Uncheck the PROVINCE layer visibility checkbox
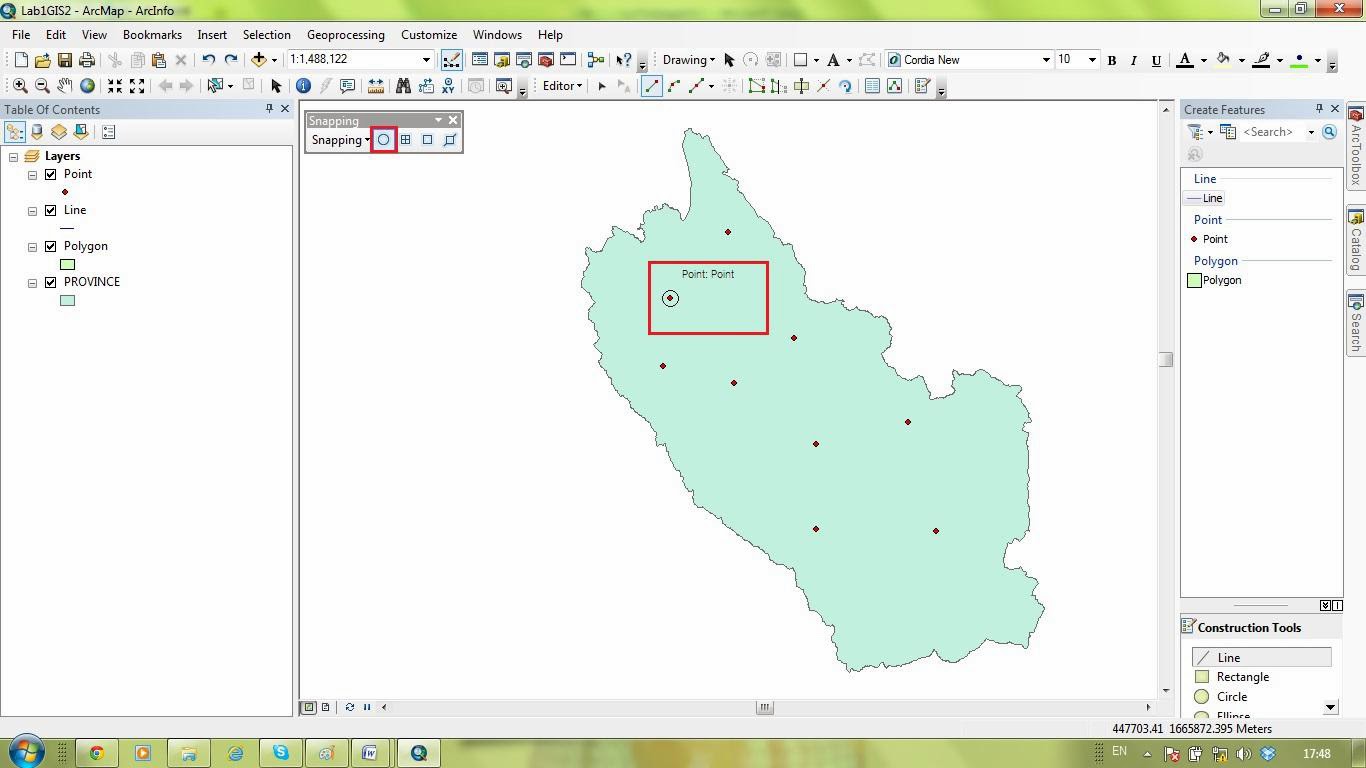This screenshot has height=768, width=1366. 50,282
